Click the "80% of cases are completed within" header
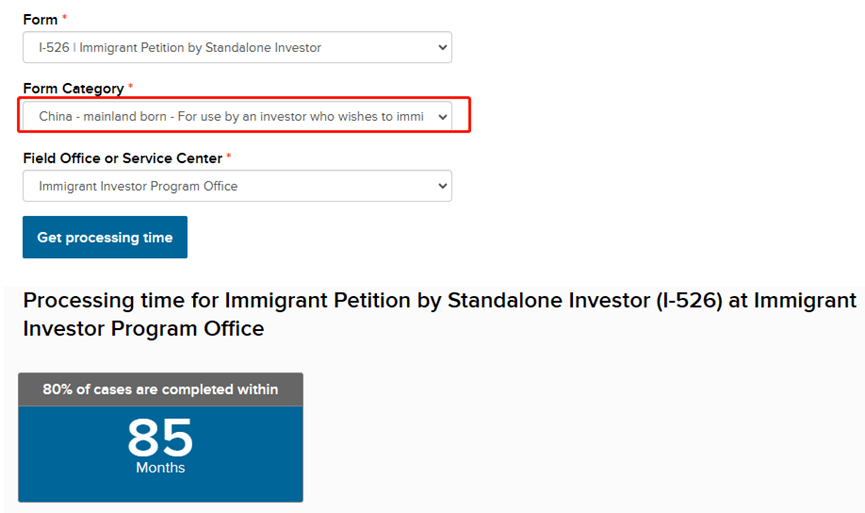The width and height of the screenshot is (865, 513). (x=160, y=389)
